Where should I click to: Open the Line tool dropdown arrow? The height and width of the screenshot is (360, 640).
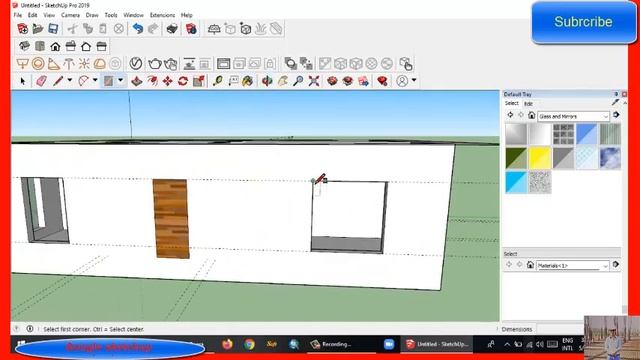click(70, 80)
